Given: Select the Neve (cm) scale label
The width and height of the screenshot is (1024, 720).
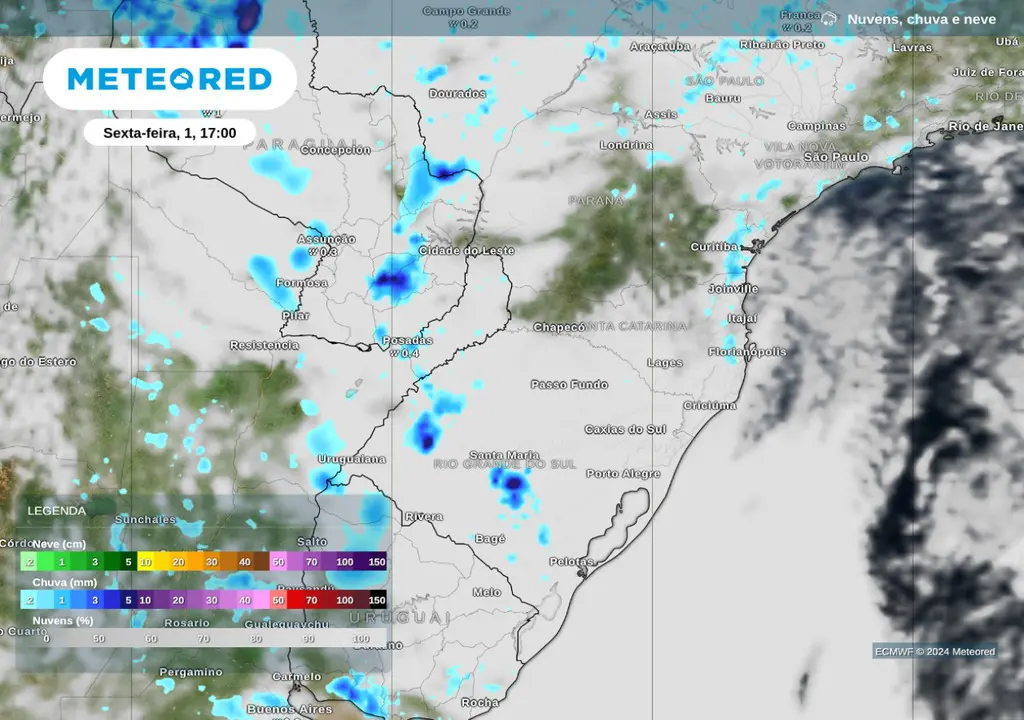Looking at the screenshot, I should (x=59, y=544).
